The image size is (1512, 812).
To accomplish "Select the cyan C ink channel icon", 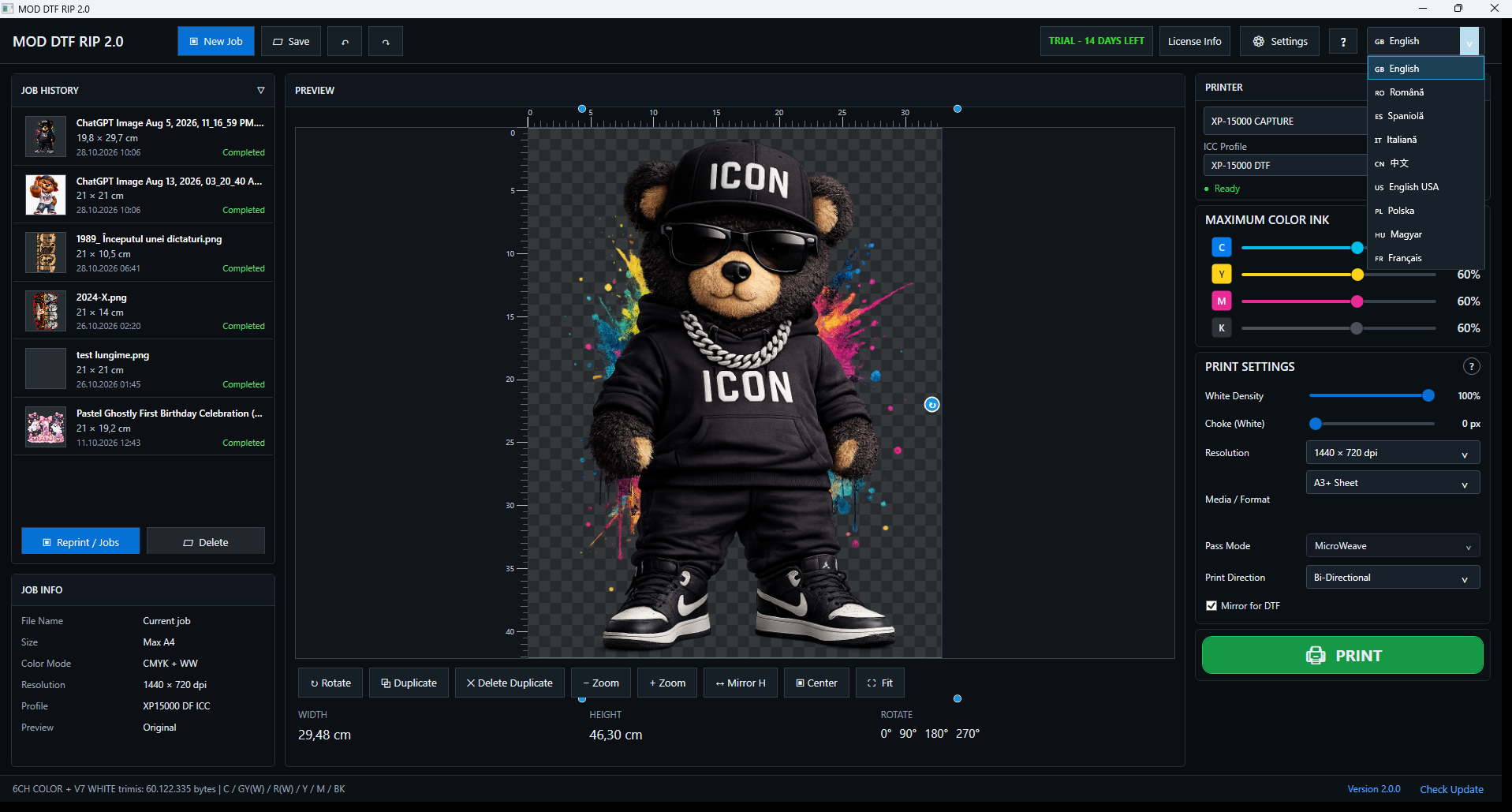I will (x=1222, y=248).
